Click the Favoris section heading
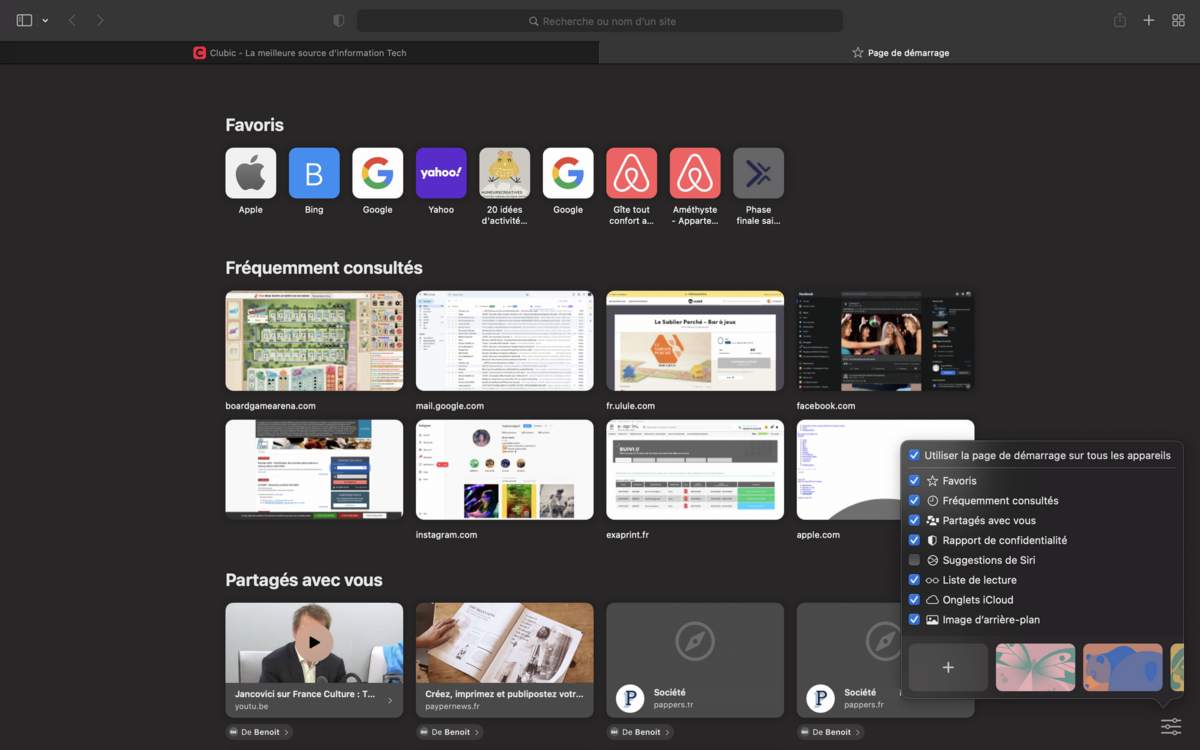The height and width of the screenshot is (750, 1200). click(254, 125)
